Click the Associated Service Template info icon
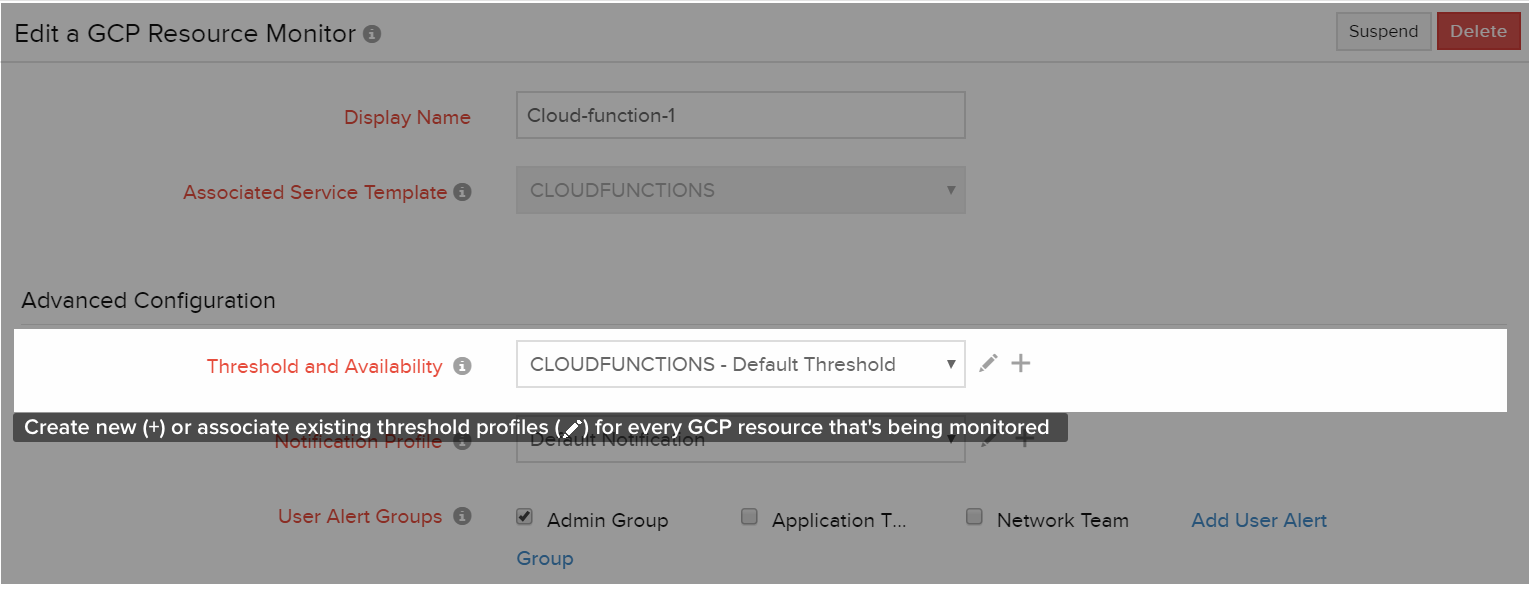This screenshot has height=590, width=1529. [x=462, y=192]
